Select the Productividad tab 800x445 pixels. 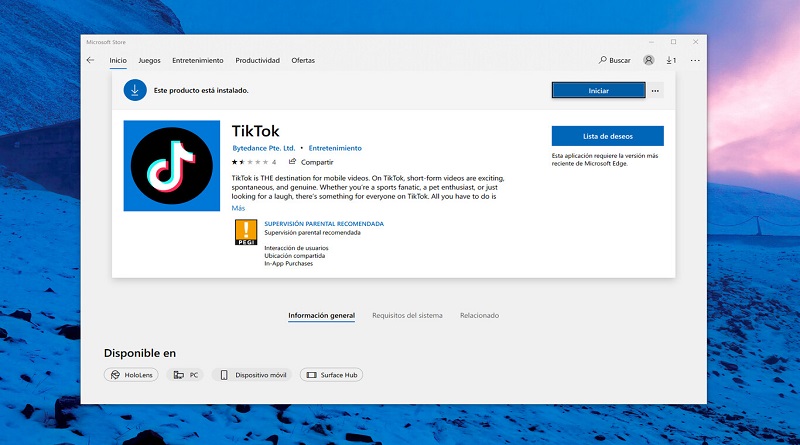pyautogui.click(x=257, y=60)
